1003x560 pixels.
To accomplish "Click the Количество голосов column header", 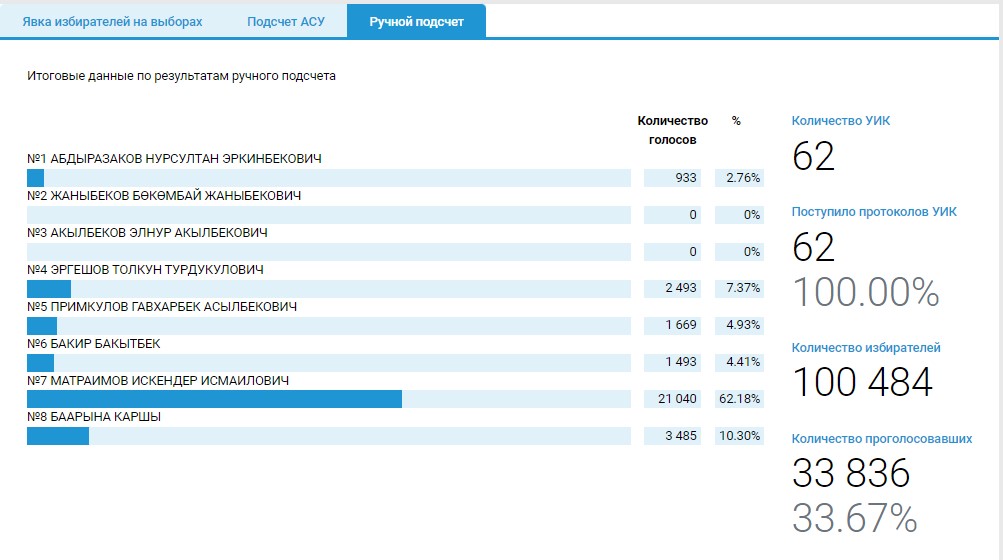I will [672, 130].
